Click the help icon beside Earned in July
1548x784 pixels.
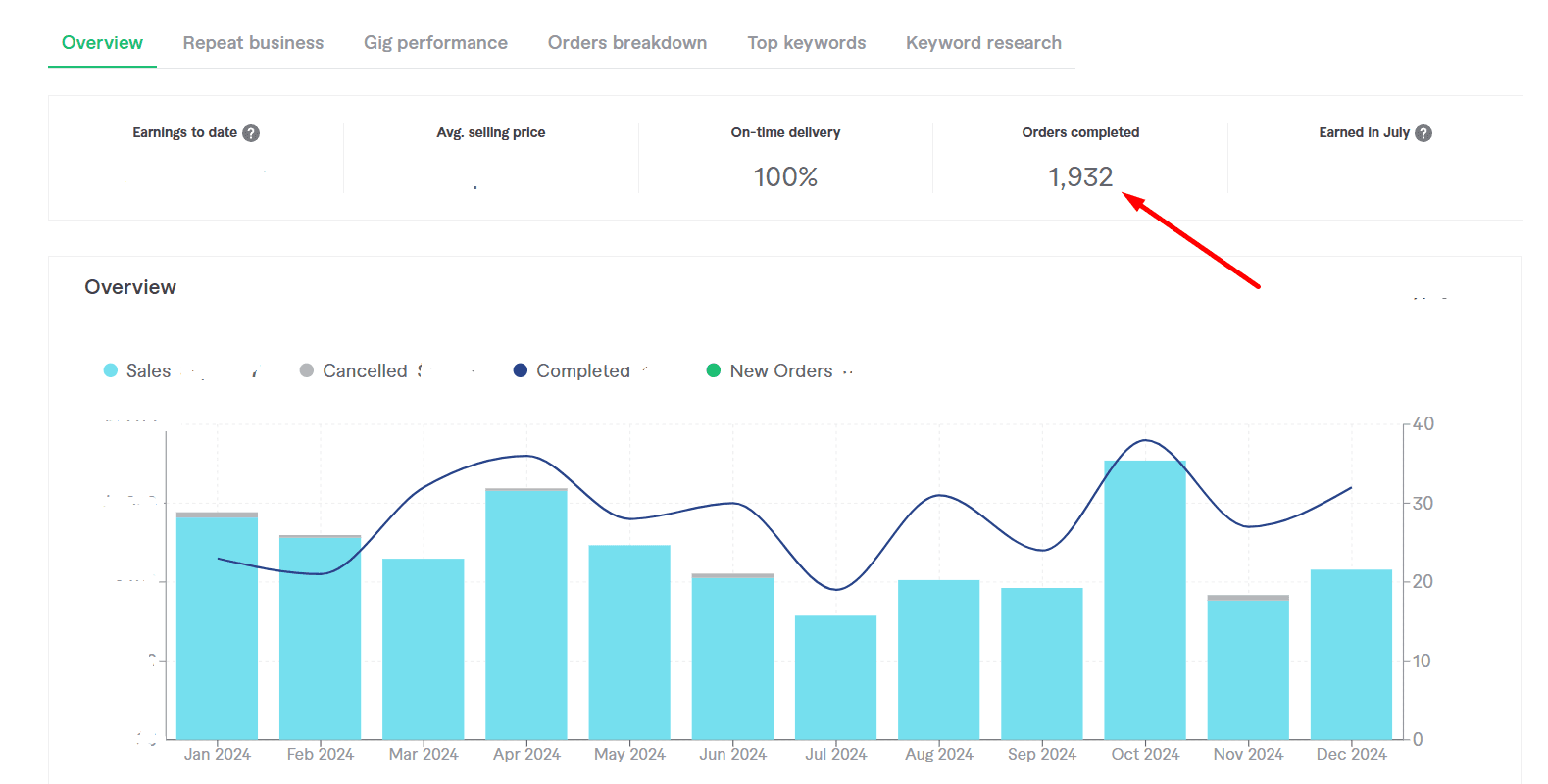1423,133
